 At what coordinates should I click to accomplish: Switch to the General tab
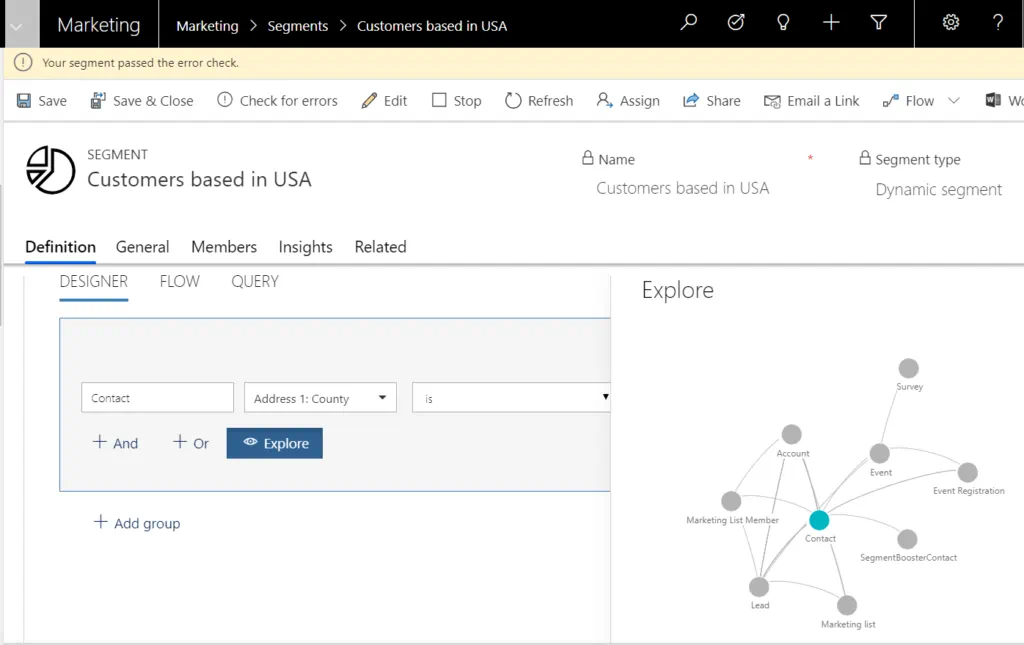(142, 247)
